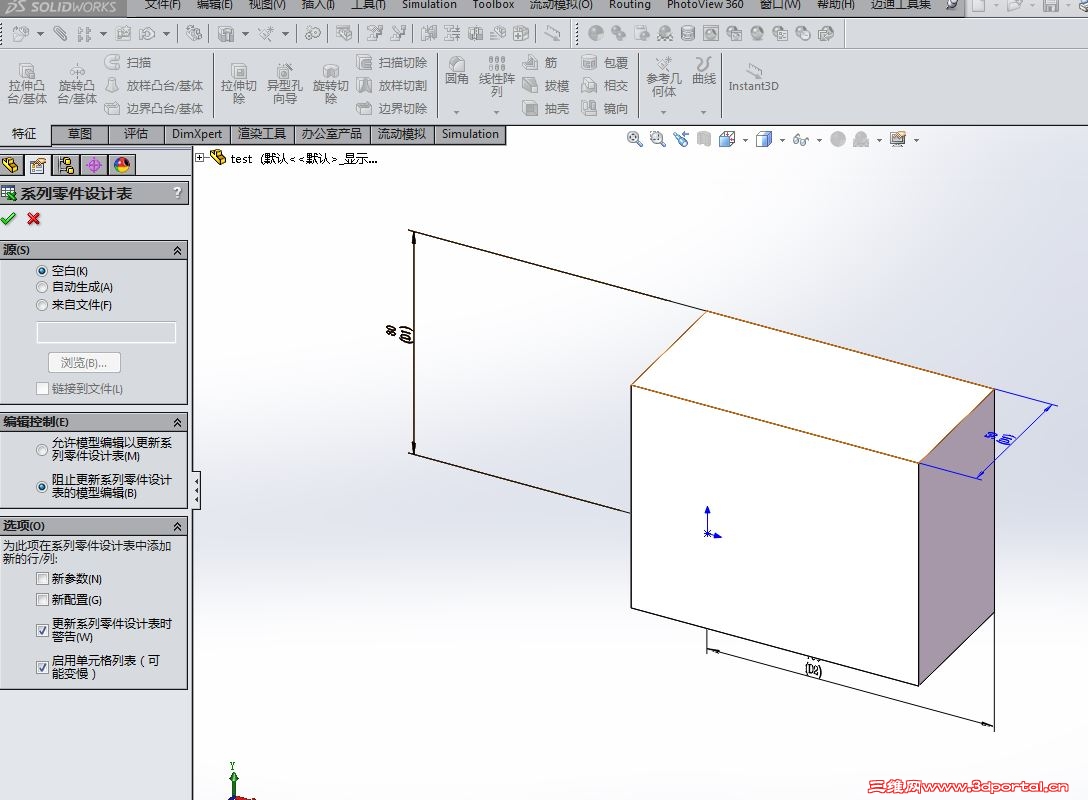
Task: Toggle 启用单元格列表 checkbox
Action: [x=42, y=667]
